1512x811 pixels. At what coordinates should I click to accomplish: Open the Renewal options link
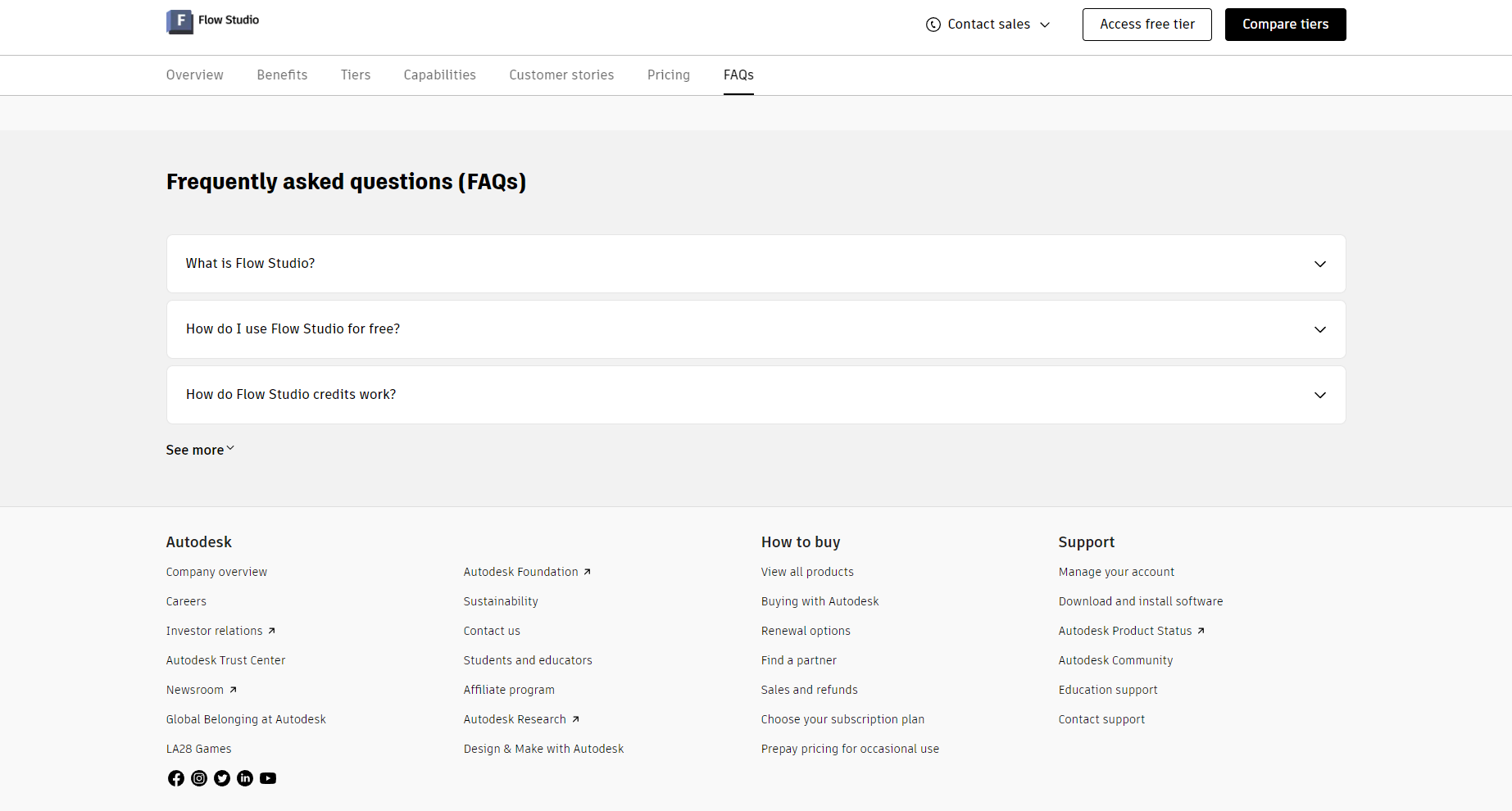click(x=806, y=631)
